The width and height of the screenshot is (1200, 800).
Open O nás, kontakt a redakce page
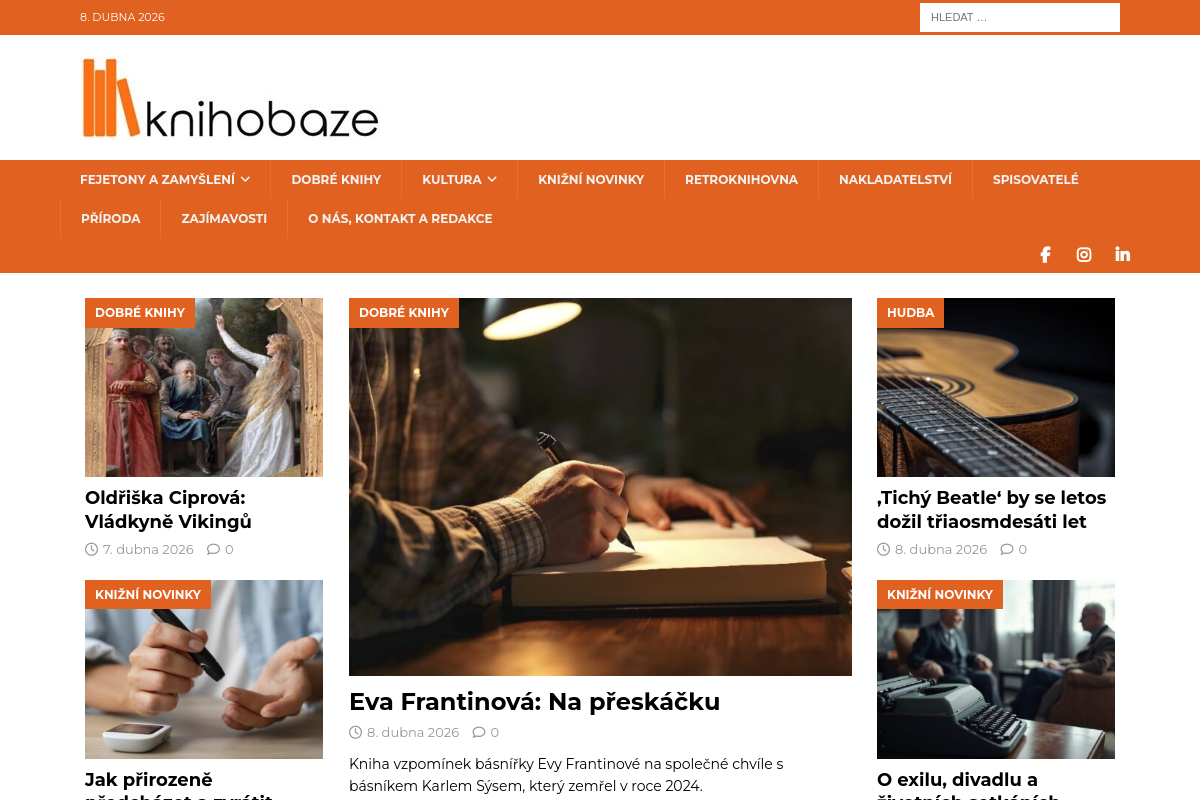400,219
